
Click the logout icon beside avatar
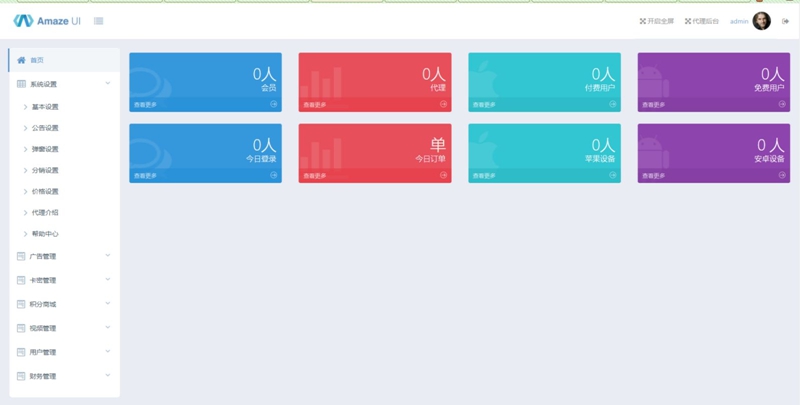pyautogui.click(x=785, y=21)
